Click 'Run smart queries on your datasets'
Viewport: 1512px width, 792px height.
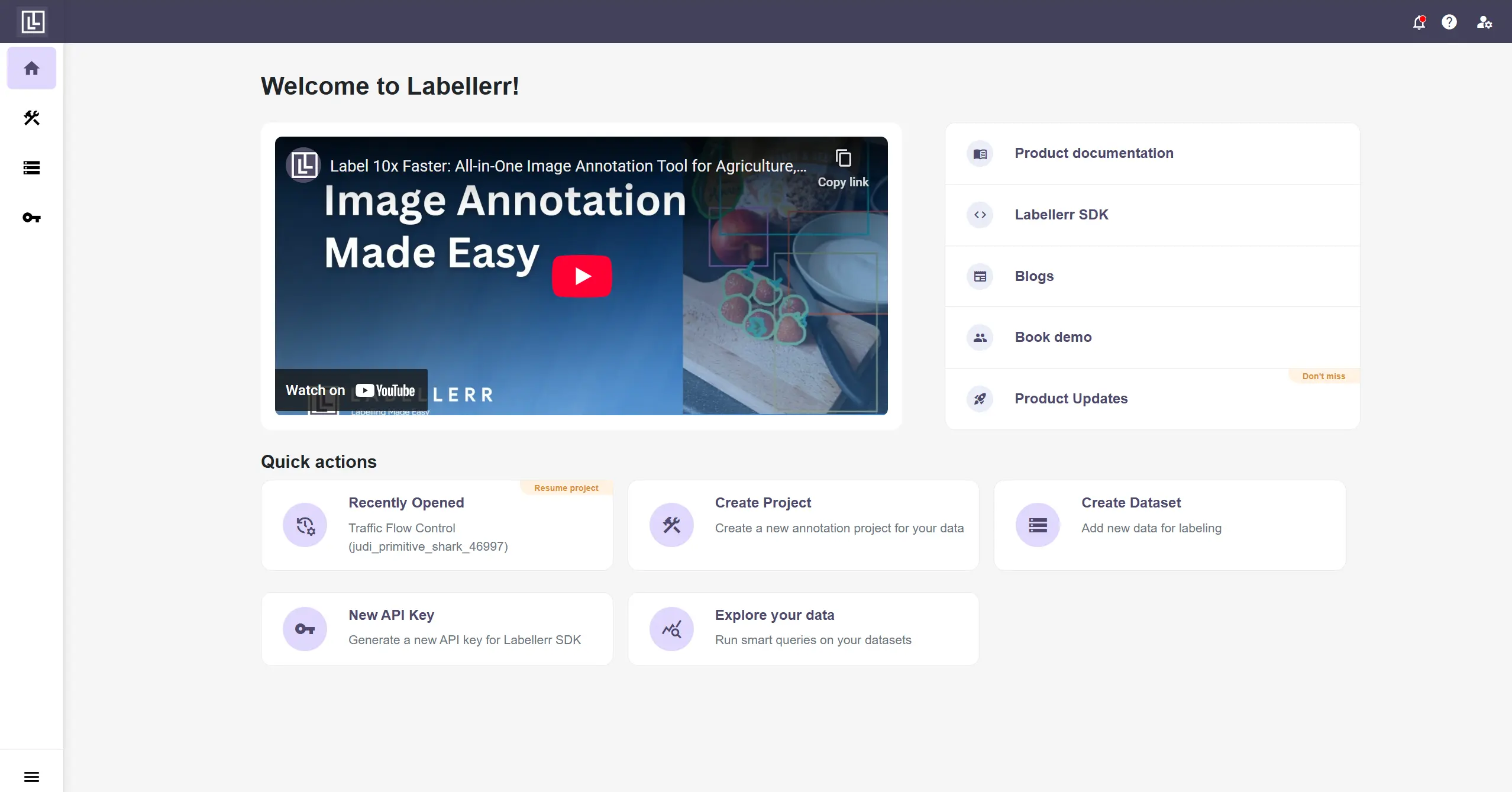coord(813,640)
